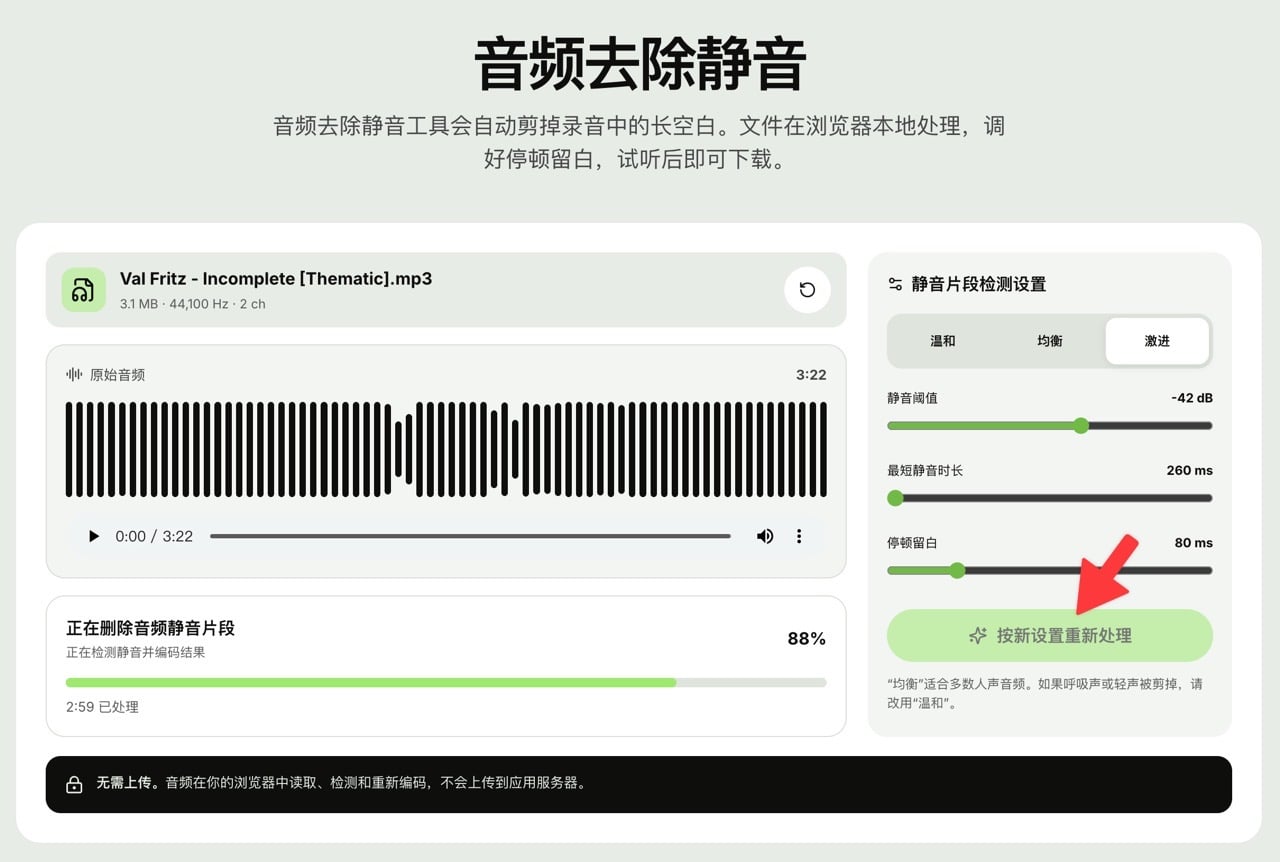Click the lock icon in the black banner
This screenshot has width=1280, height=862.
point(74,785)
